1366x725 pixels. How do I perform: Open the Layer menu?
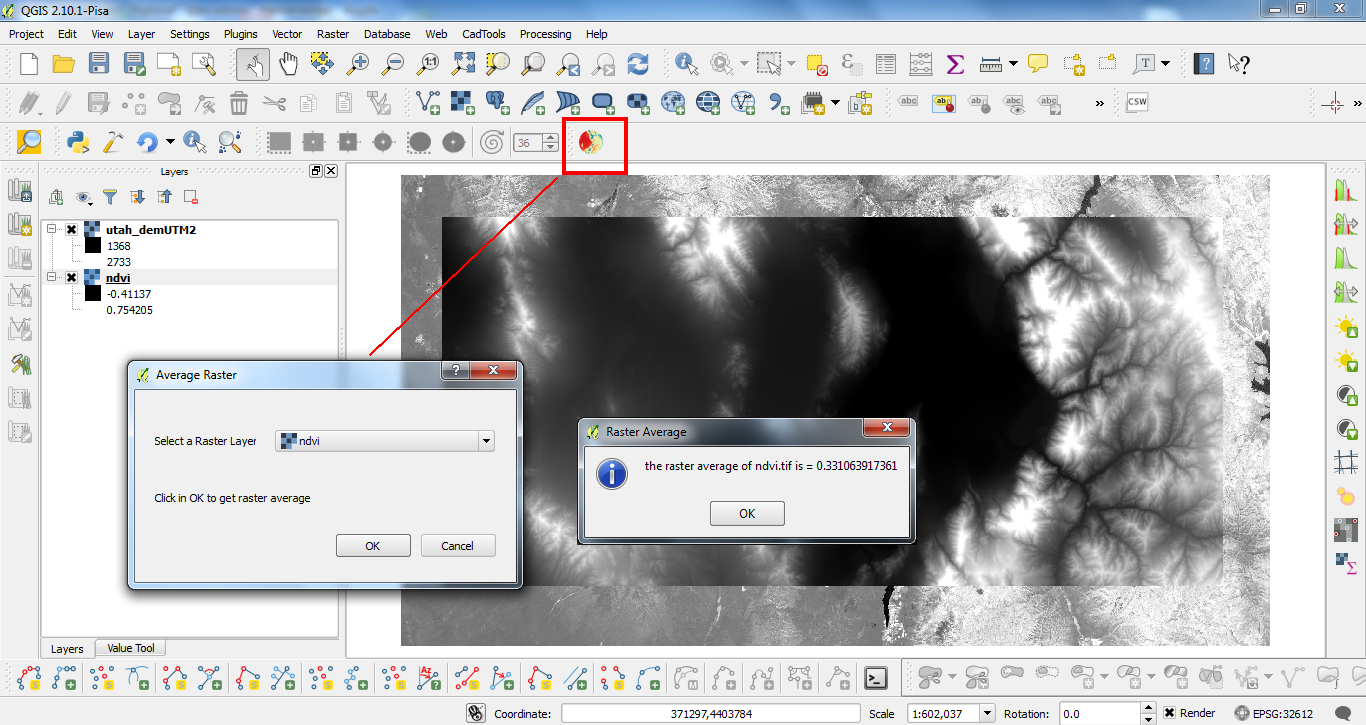coord(141,34)
